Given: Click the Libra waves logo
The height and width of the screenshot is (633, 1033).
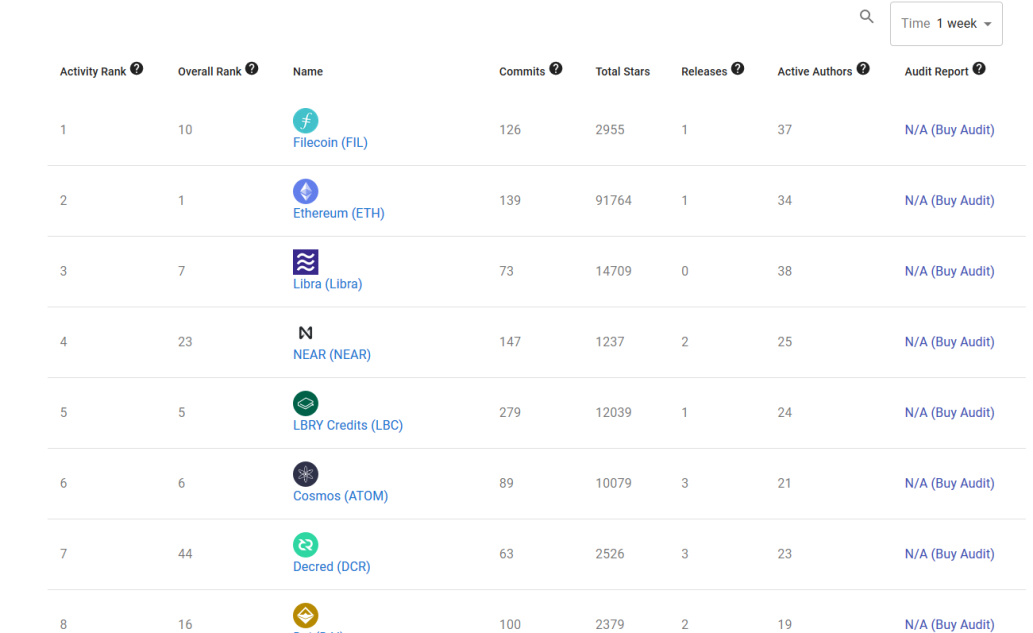Looking at the screenshot, I should click(306, 261).
